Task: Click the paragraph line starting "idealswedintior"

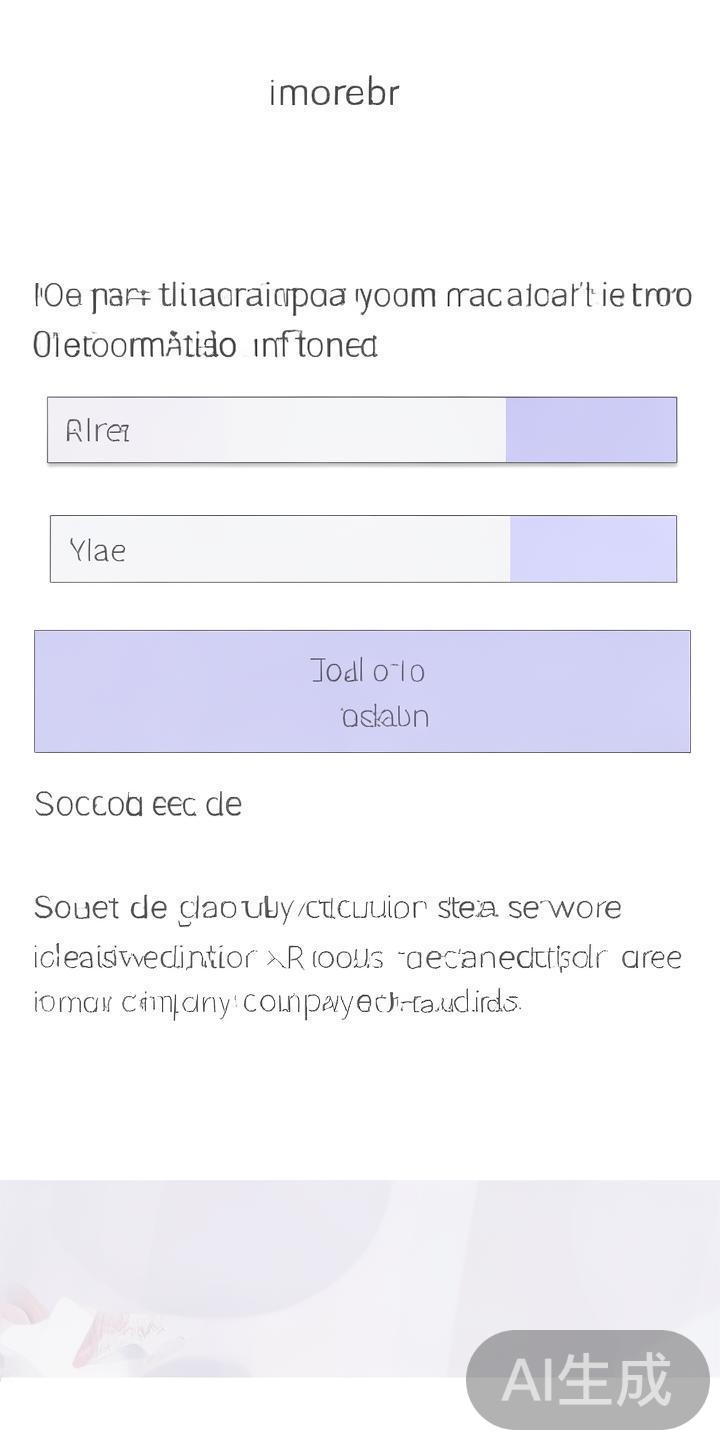Action: (x=357, y=957)
